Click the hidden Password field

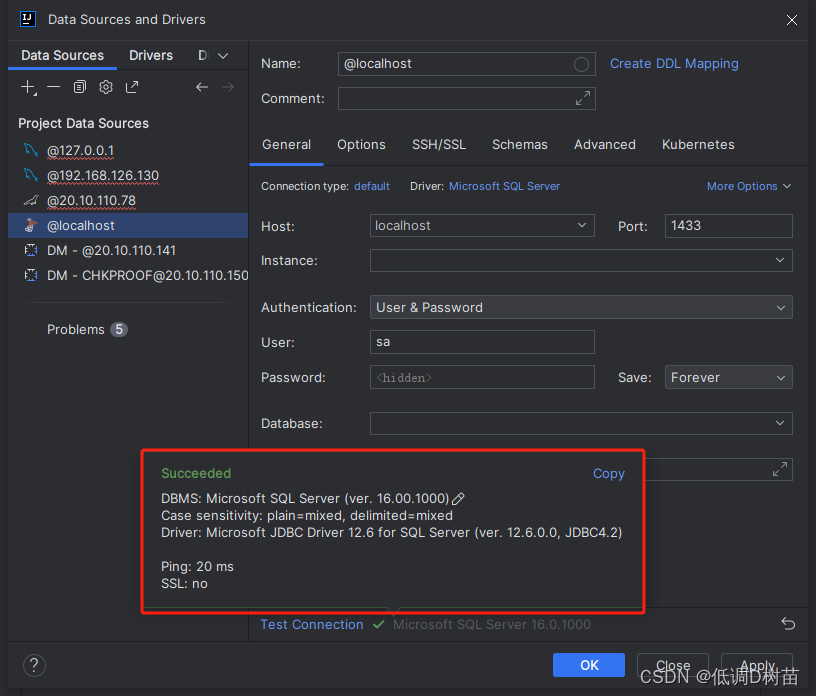click(x=482, y=377)
